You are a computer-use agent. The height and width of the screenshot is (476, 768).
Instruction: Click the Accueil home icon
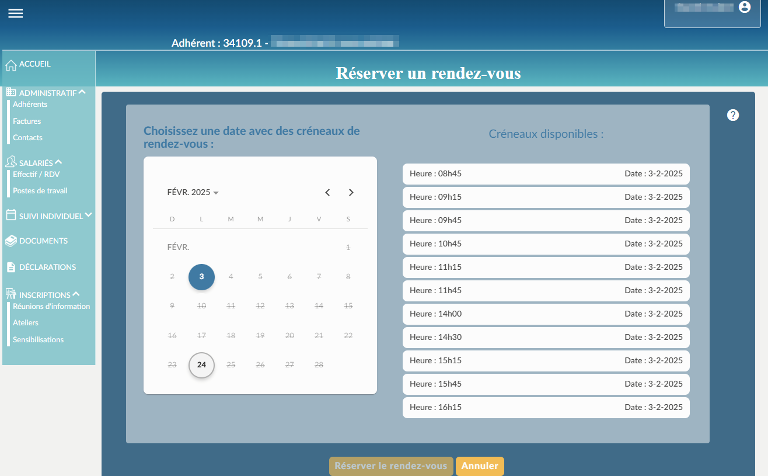11,65
